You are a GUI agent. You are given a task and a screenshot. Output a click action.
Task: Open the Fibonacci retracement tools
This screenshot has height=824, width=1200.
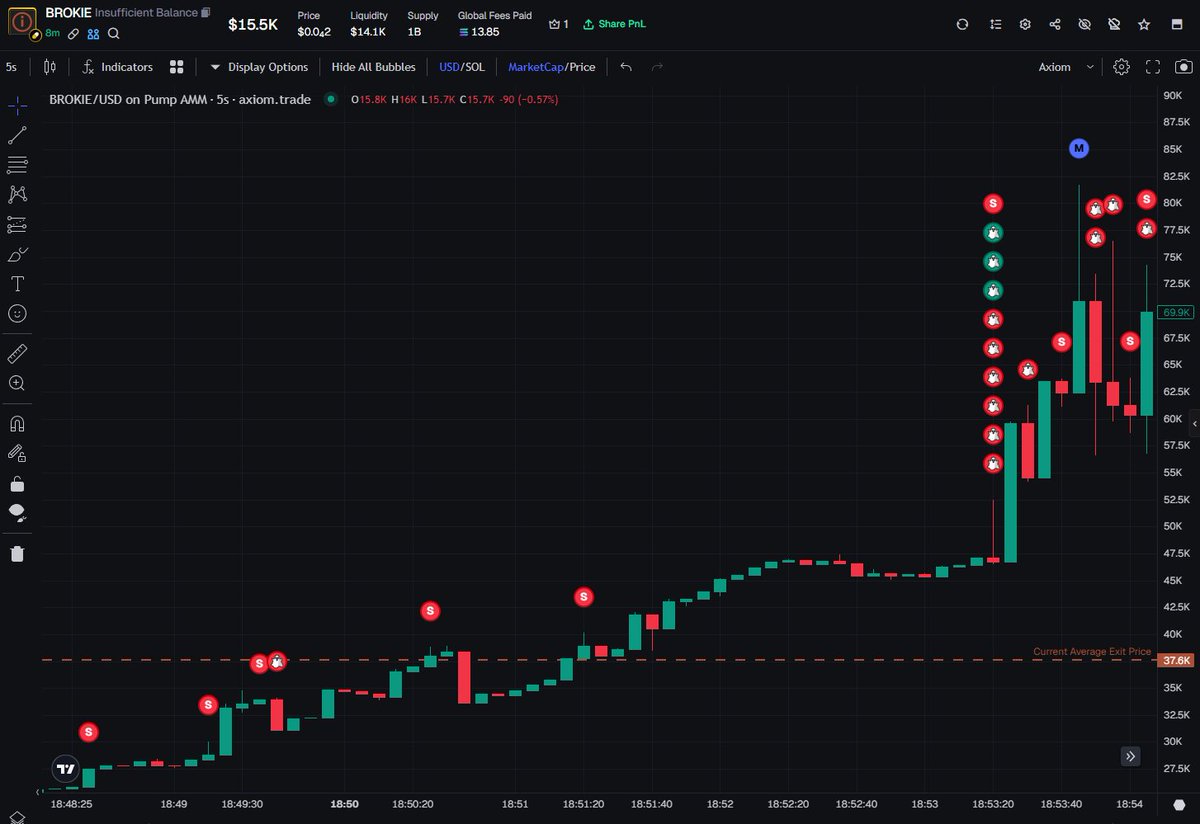tap(17, 165)
